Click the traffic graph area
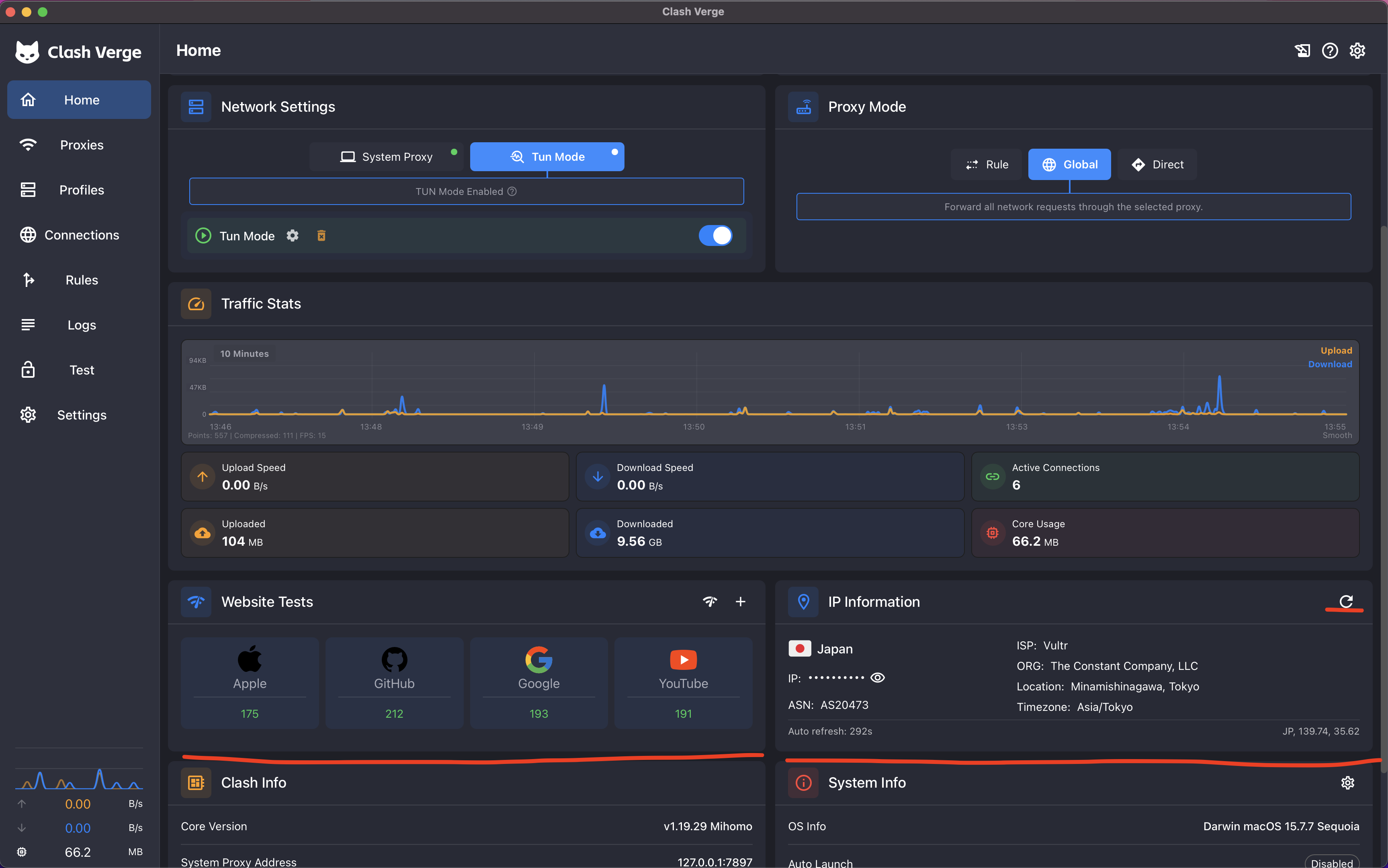The image size is (1388, 868). point(770,392)
